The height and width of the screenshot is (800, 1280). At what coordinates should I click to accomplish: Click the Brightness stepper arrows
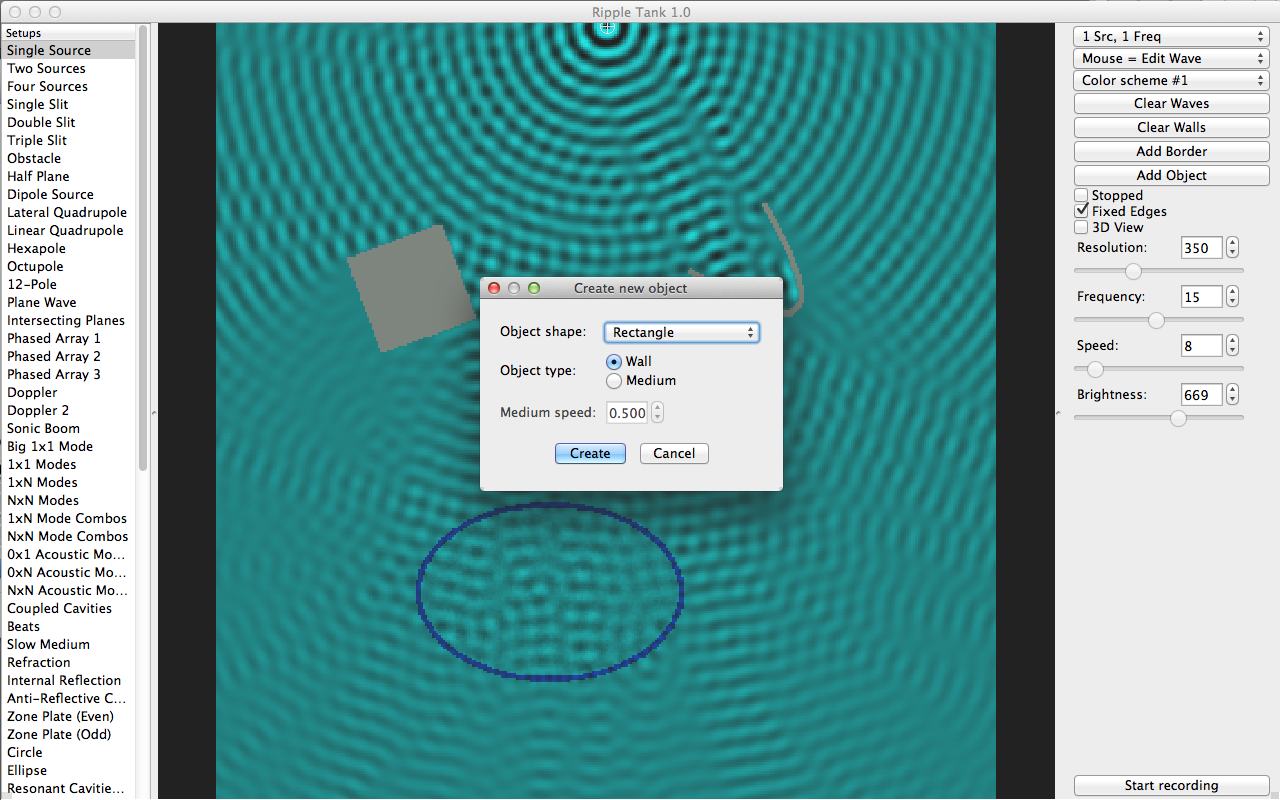click(x=1232, y=395)
